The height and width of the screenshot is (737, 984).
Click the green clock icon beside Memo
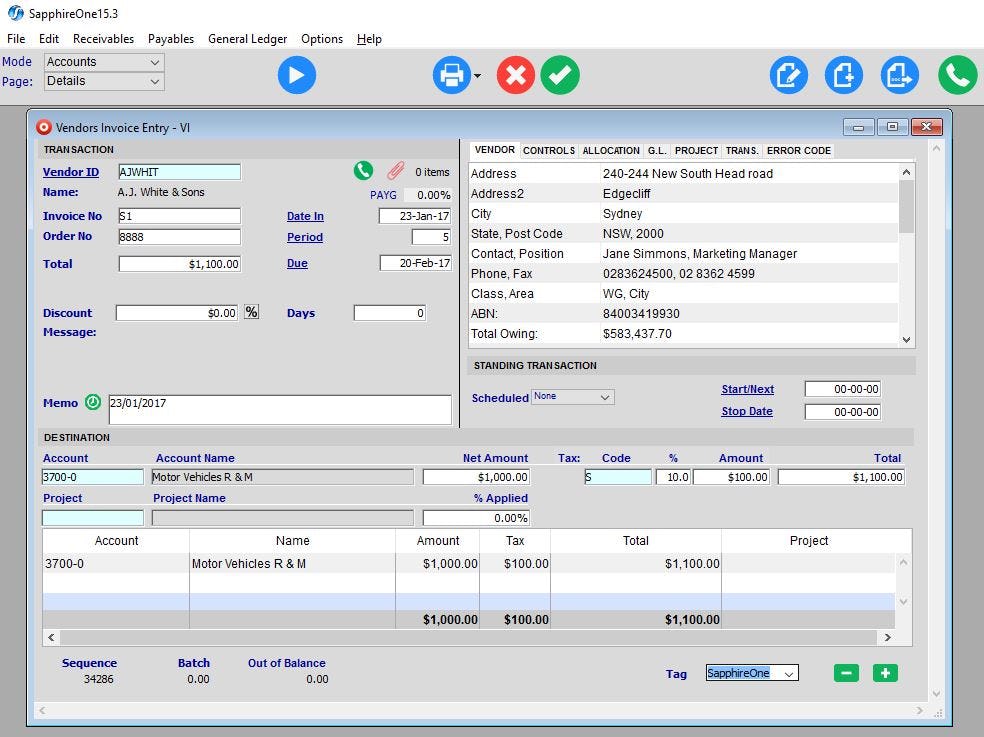click(x=93, y=402)
